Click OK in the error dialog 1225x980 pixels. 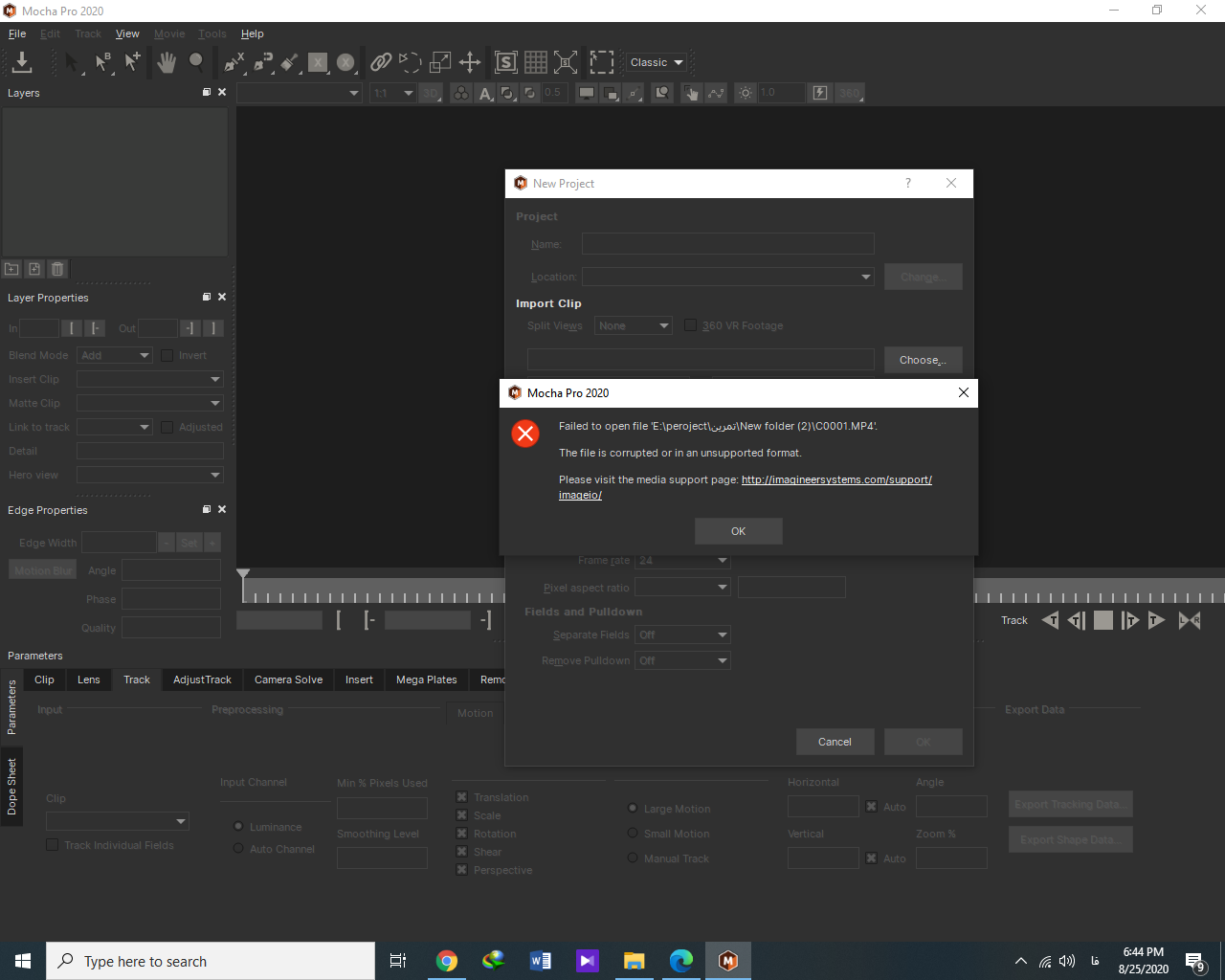point(738,531)
